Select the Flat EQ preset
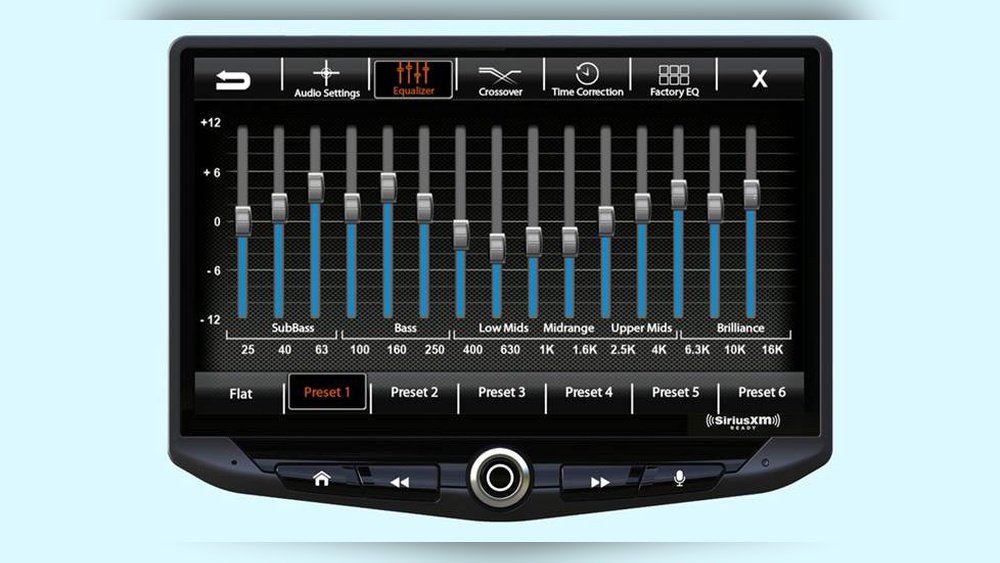The width and height of the screenshot is (1000, 563). 241,393
